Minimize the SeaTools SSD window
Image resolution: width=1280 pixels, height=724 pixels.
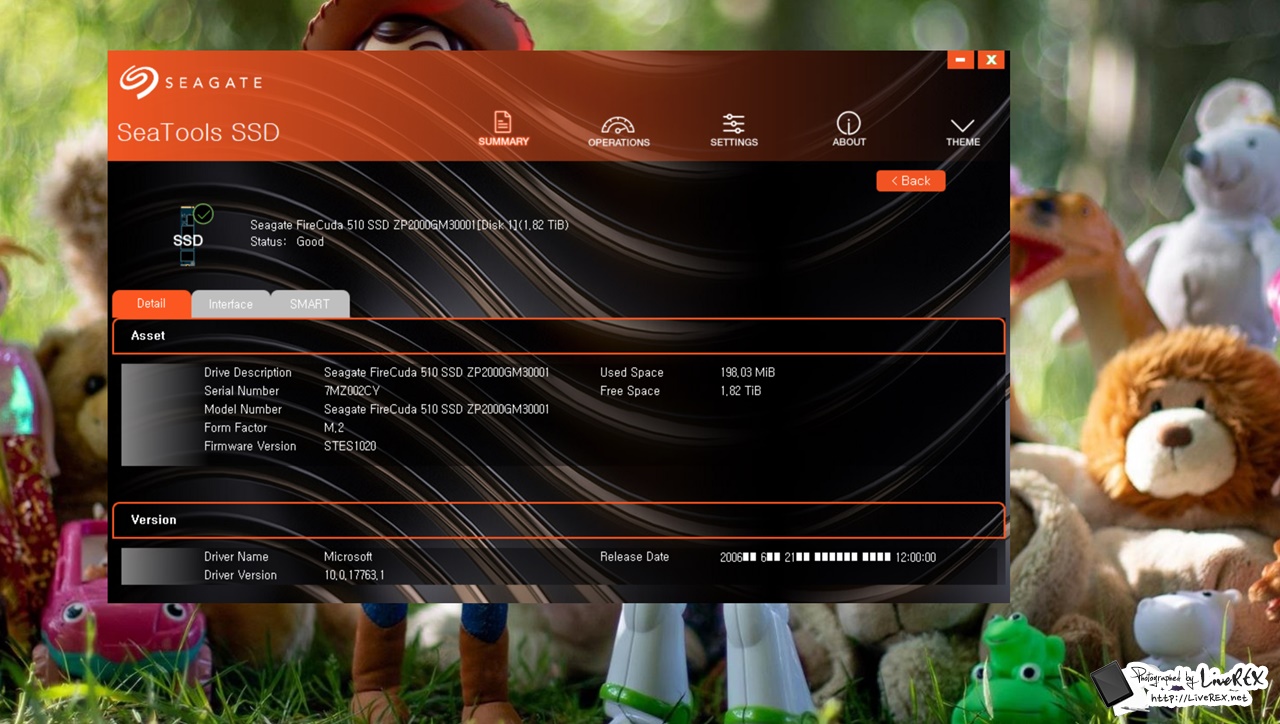tap(960, 60)
